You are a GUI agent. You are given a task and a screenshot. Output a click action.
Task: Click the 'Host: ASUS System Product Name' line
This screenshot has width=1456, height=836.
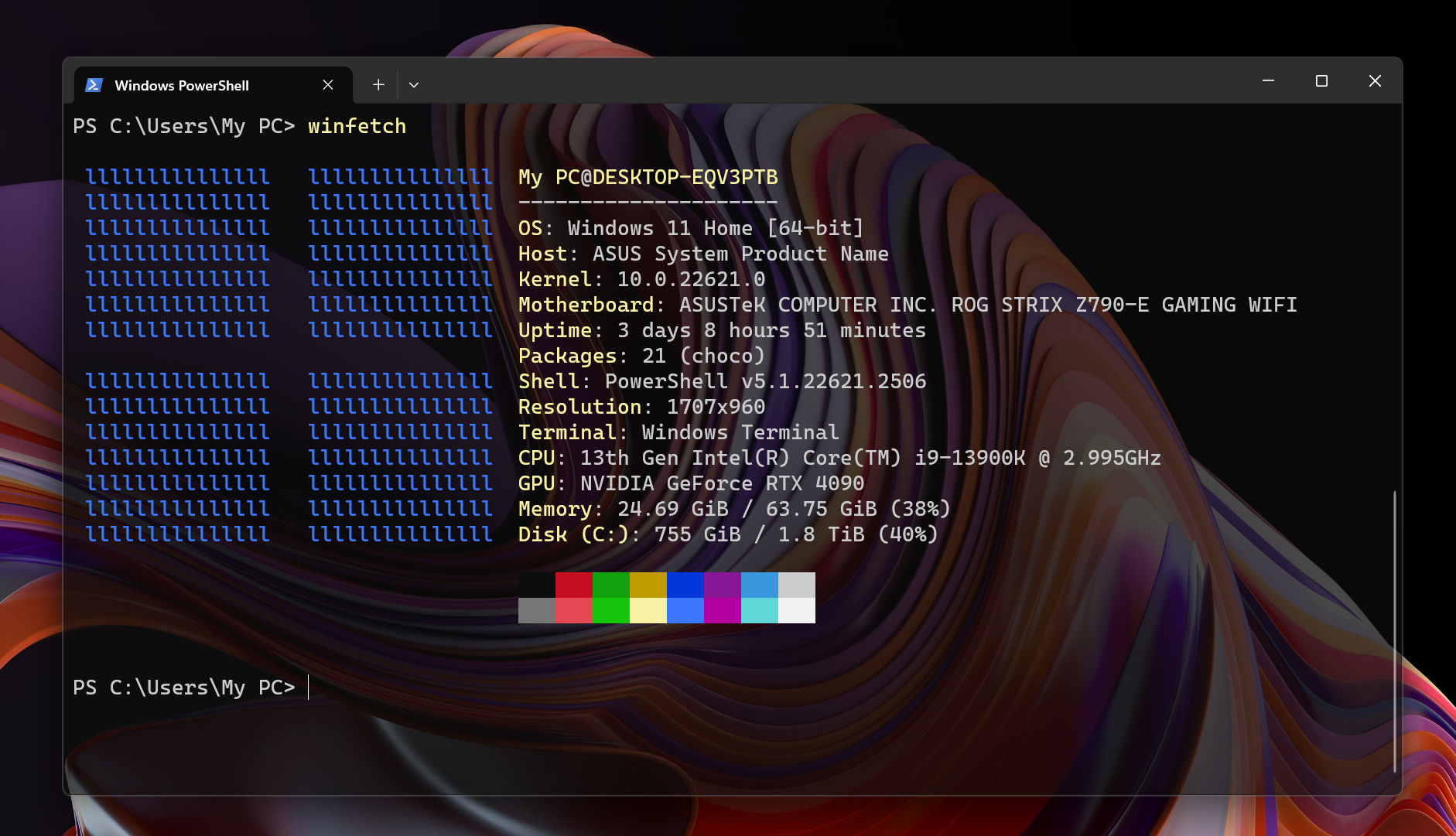[703, 254]
